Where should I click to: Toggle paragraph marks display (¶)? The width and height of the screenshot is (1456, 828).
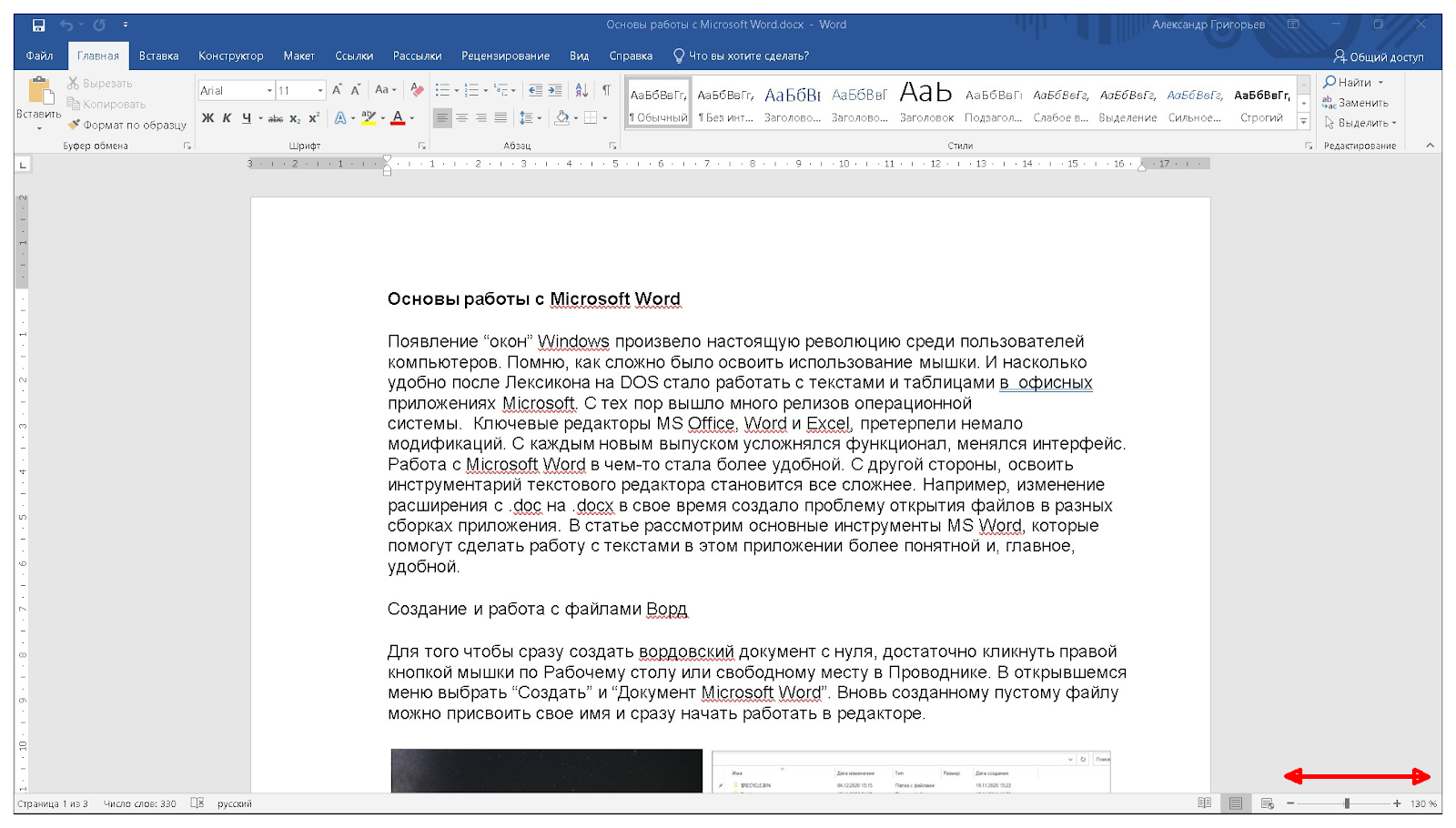[x=606, y=90]
